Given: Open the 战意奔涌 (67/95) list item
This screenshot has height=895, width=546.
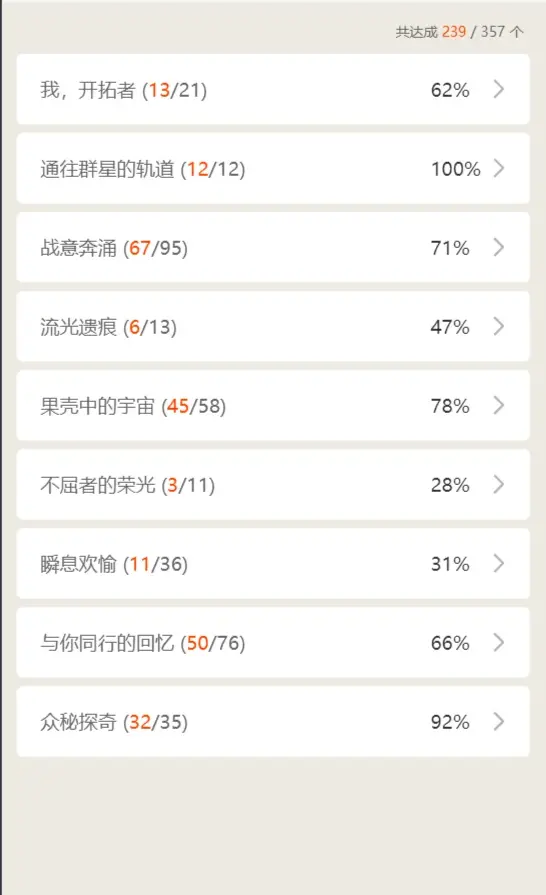Looking at the screenshot, I should [273, 247].
